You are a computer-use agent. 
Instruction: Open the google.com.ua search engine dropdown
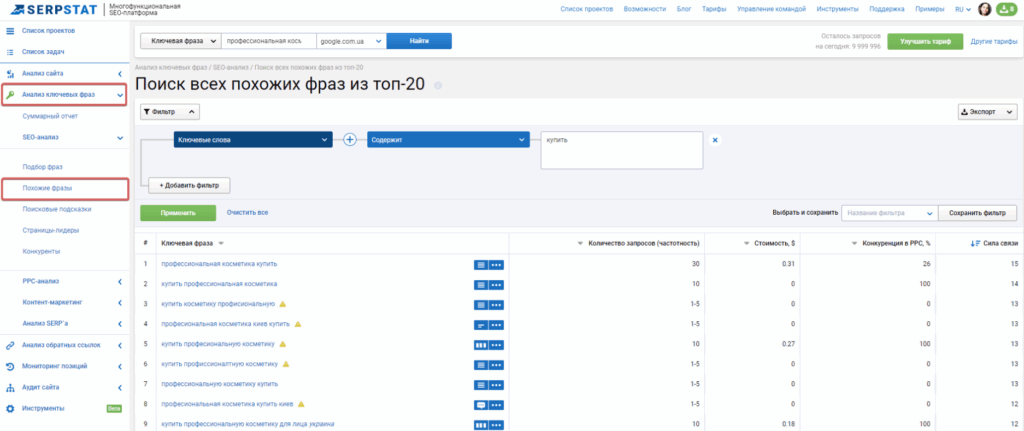(x=350, y=41)
